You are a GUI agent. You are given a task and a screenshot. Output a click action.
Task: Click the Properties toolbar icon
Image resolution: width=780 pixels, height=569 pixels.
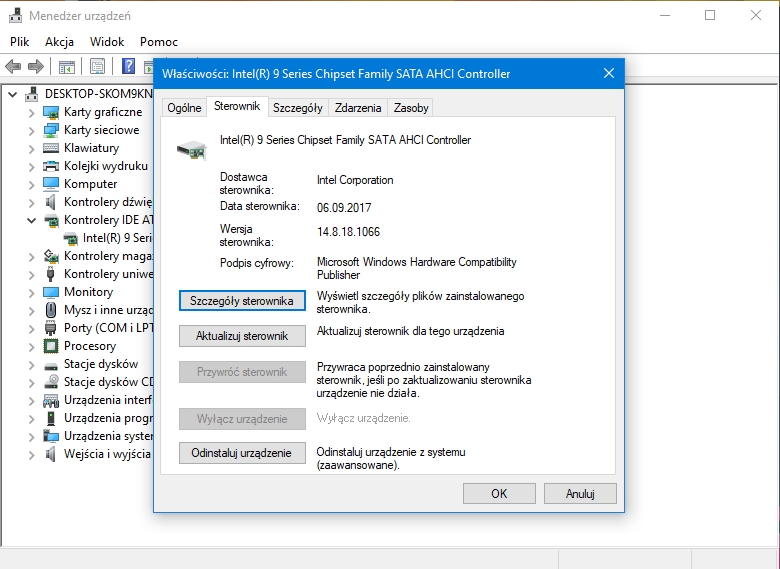click(x=98, y=66)
